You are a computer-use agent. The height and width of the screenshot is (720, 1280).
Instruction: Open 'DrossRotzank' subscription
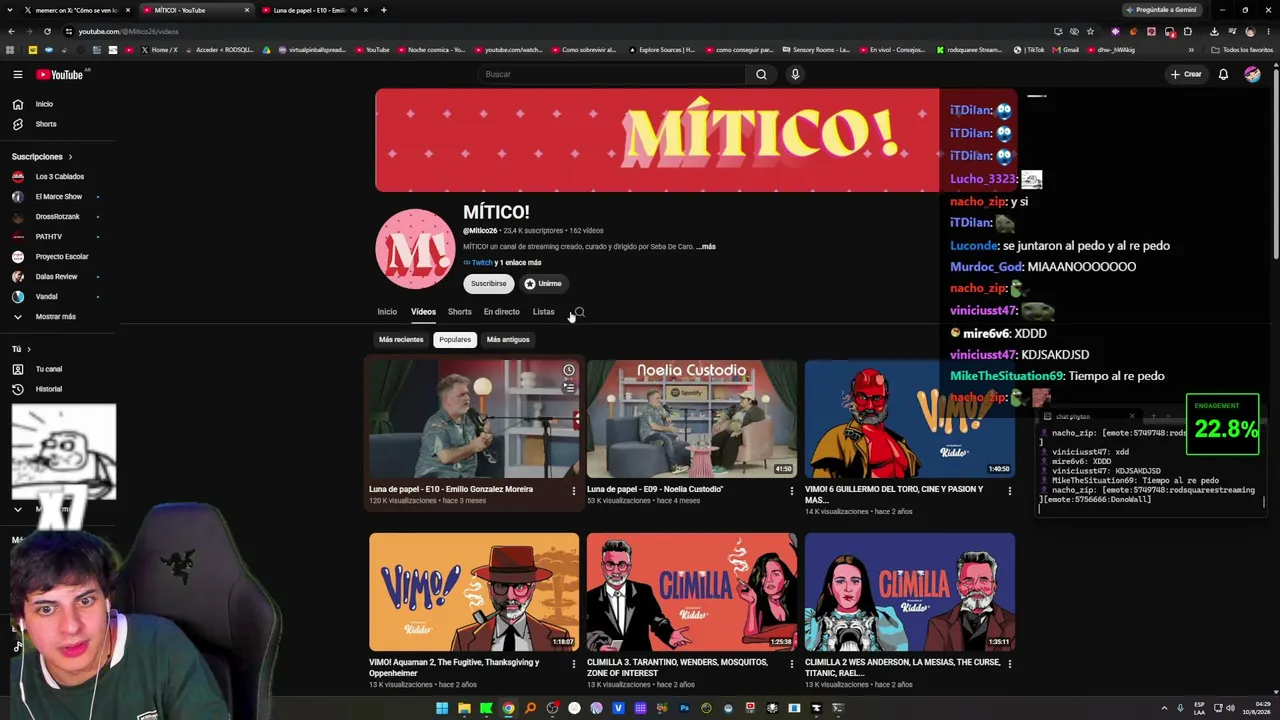pyautogui.click(x=56, y=217)
